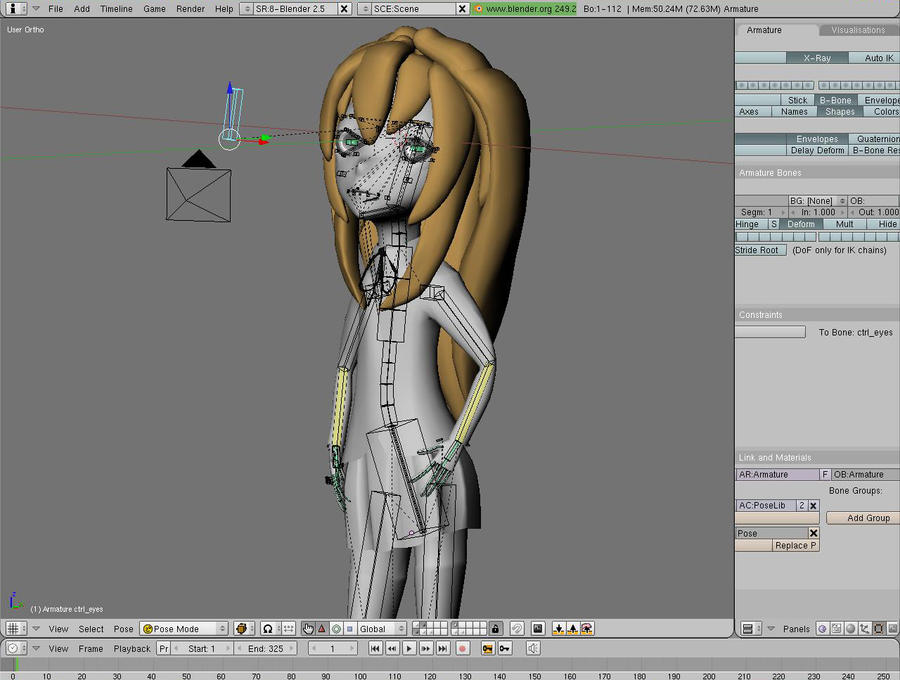
Task: Open the Global transform orientation dropdown
Action: pos(381,628)
